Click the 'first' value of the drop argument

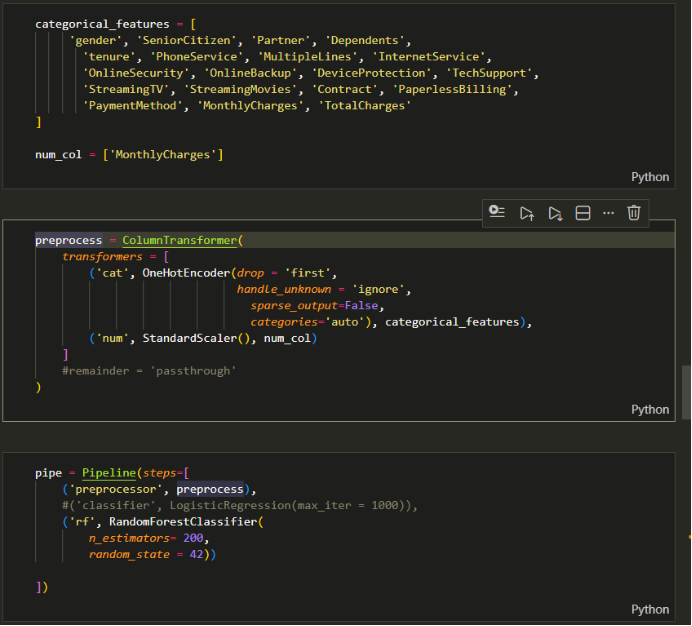pyautogui.click(x=307, y=273)
